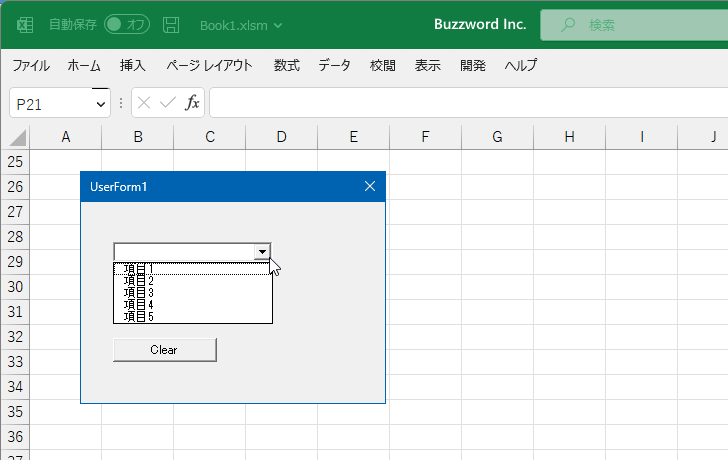Click the search box in title bar
This screenshot has width=728, height=460.
click(634, 25)
